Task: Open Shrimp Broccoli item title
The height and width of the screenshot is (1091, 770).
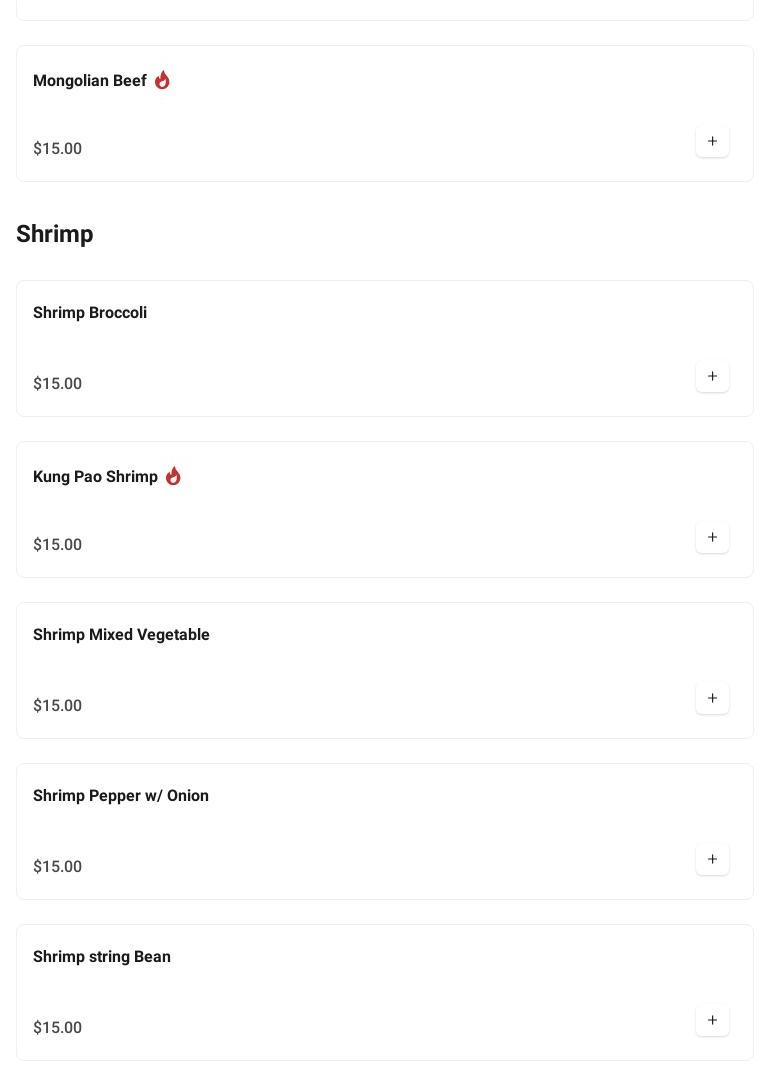Action: [90, 313]
